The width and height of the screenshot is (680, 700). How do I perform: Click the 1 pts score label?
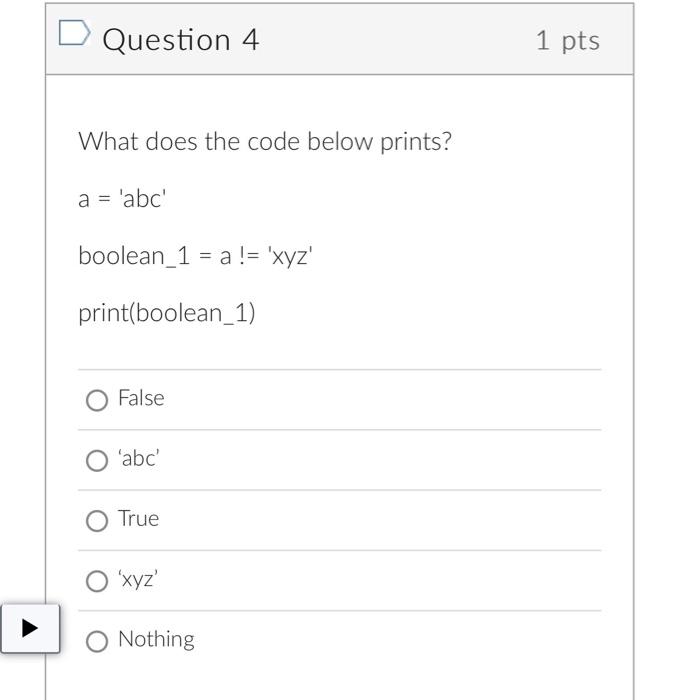coord(567,41)
